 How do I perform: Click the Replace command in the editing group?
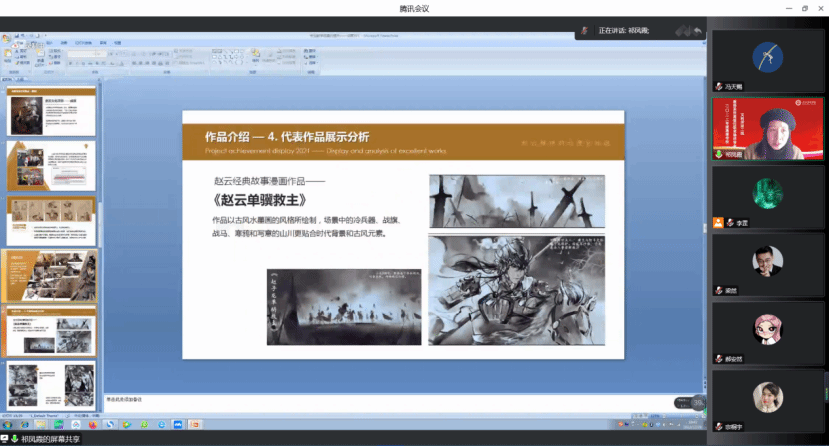(x=310, y=57)
